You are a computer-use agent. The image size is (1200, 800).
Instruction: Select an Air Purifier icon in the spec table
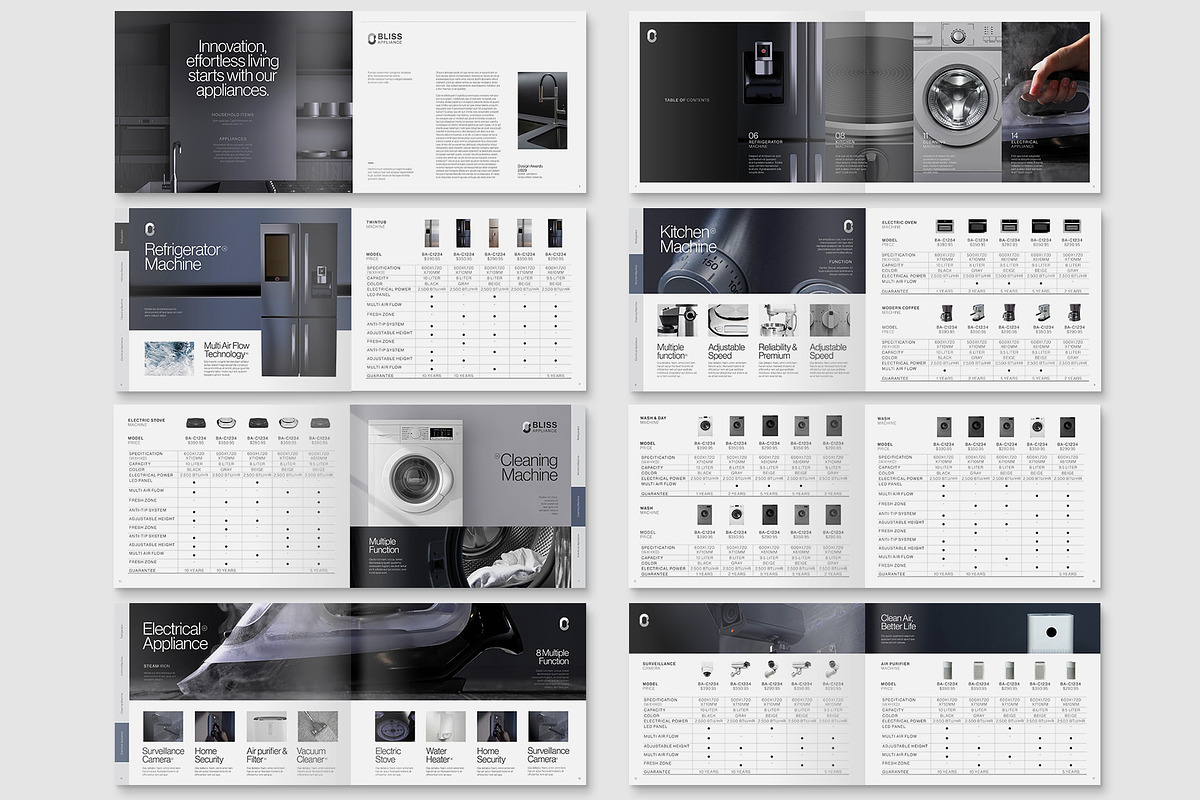click(945, 669)
